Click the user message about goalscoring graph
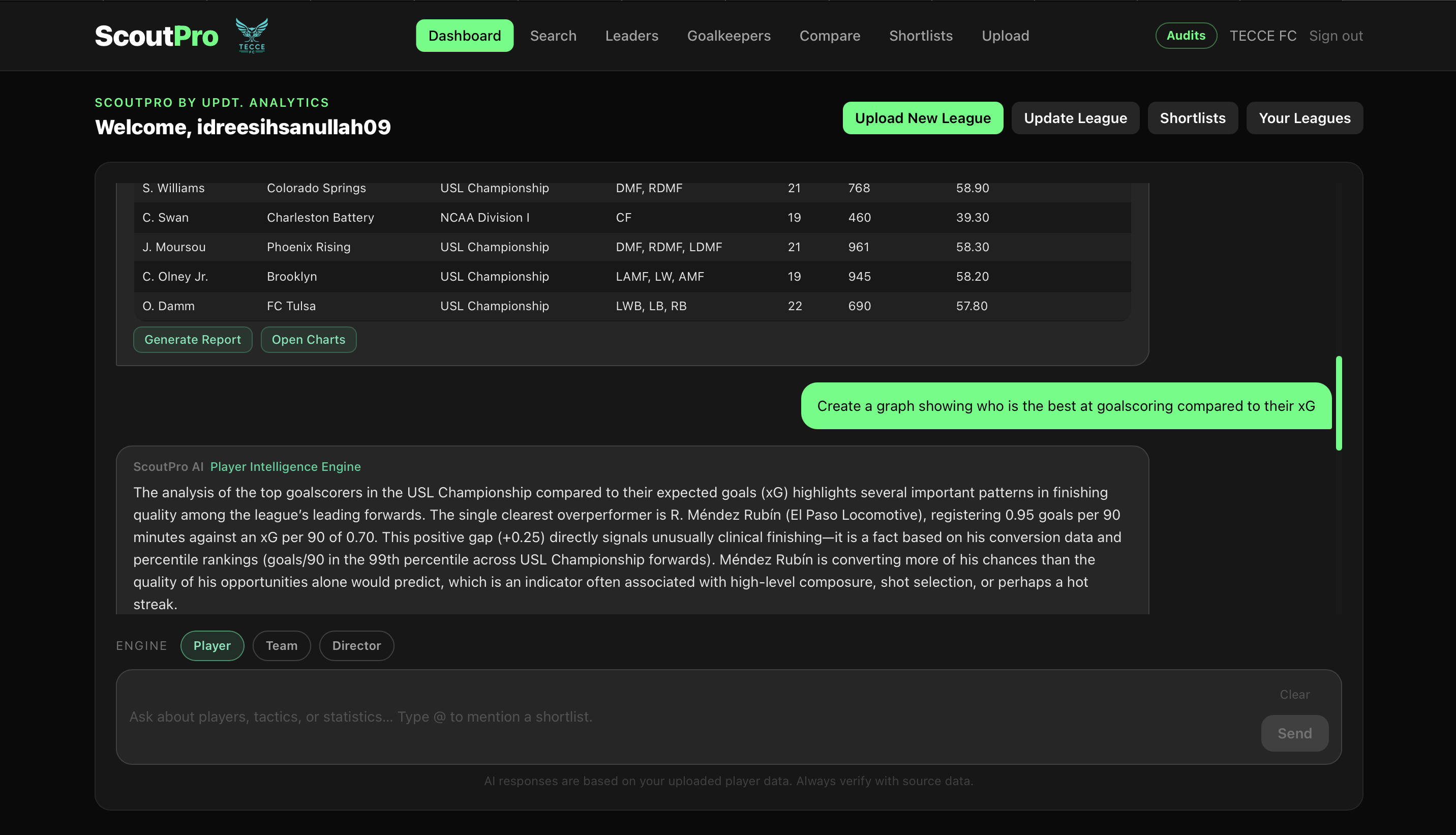This screenshot has height=835, width=1456. pos(1066,406)
